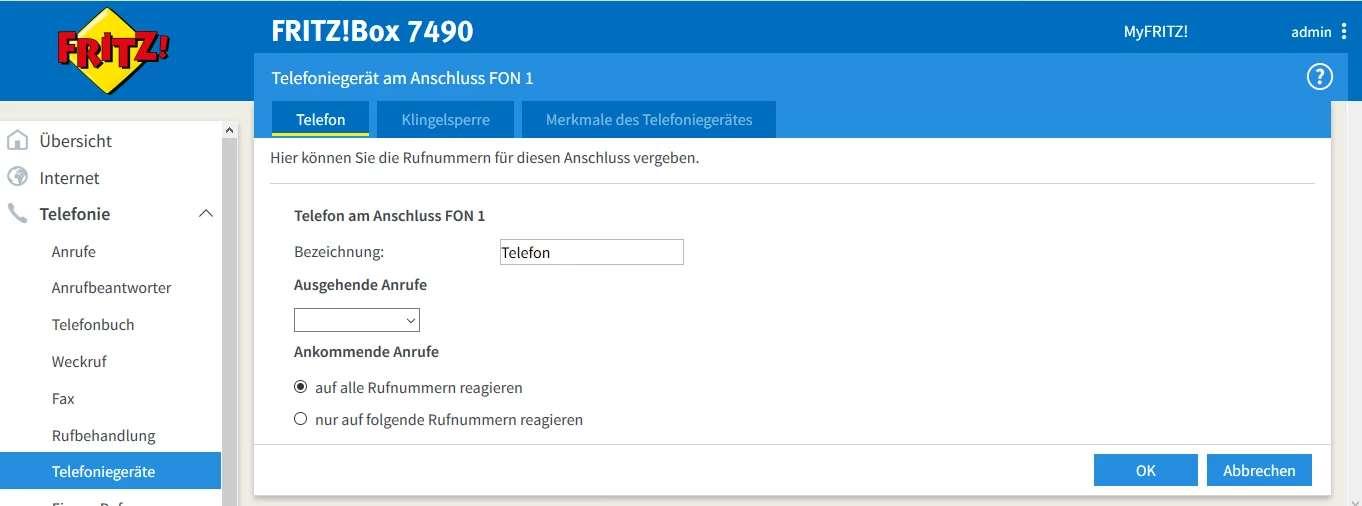
Task: Open Internet in the sidebar
Action: tap(70, 178)
